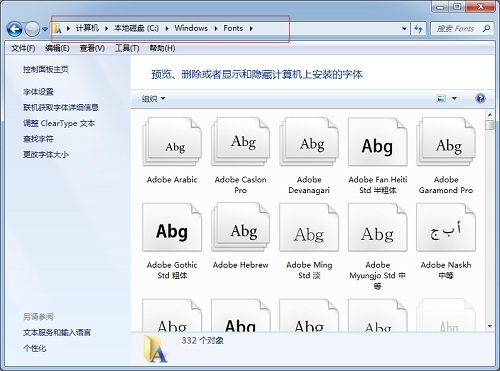Select the Adobe Gothic Std font icon
This screenshot has height=371, width=500.
[x=172, y=227]
